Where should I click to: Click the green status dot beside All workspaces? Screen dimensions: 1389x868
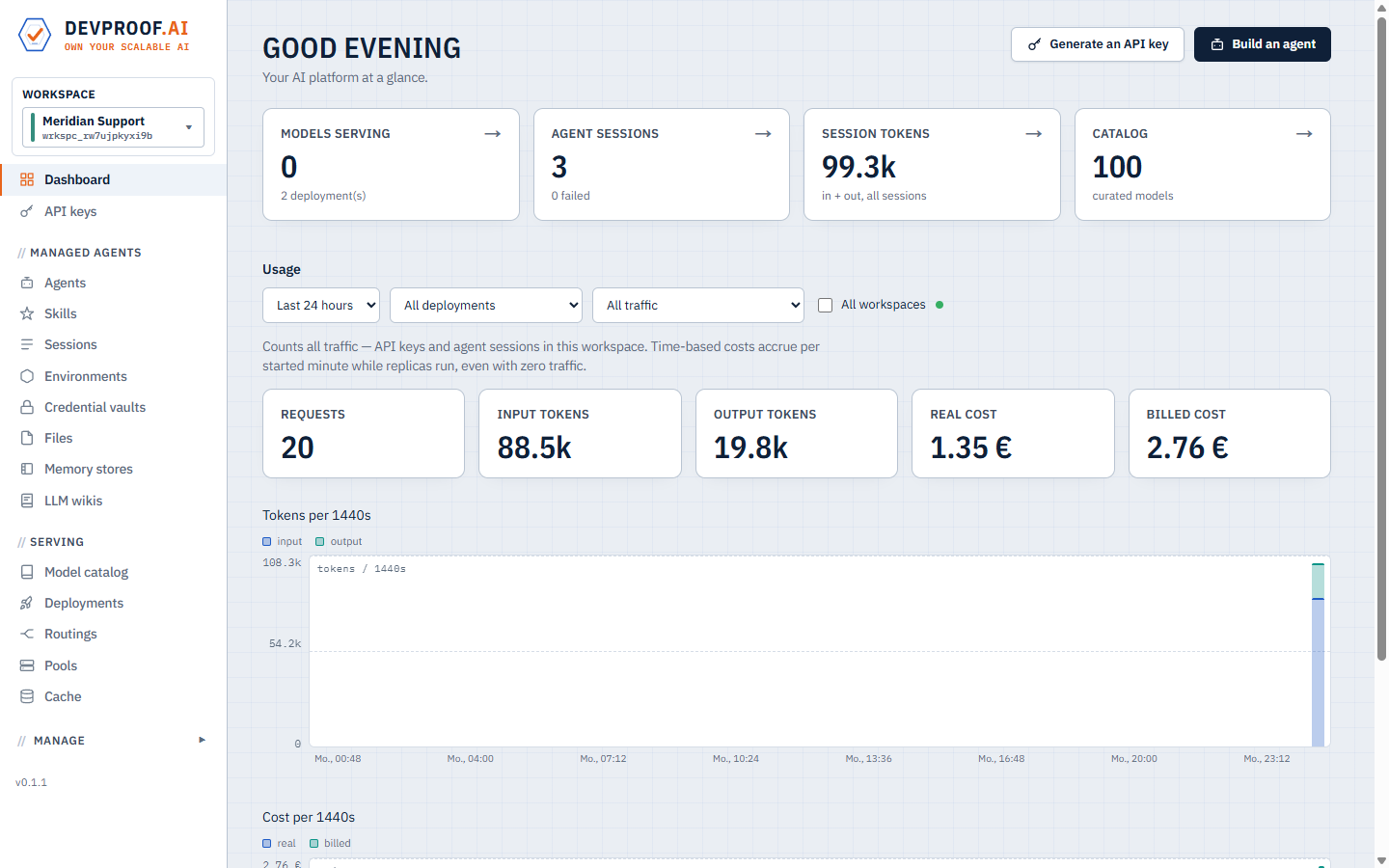tap(940, 305)
